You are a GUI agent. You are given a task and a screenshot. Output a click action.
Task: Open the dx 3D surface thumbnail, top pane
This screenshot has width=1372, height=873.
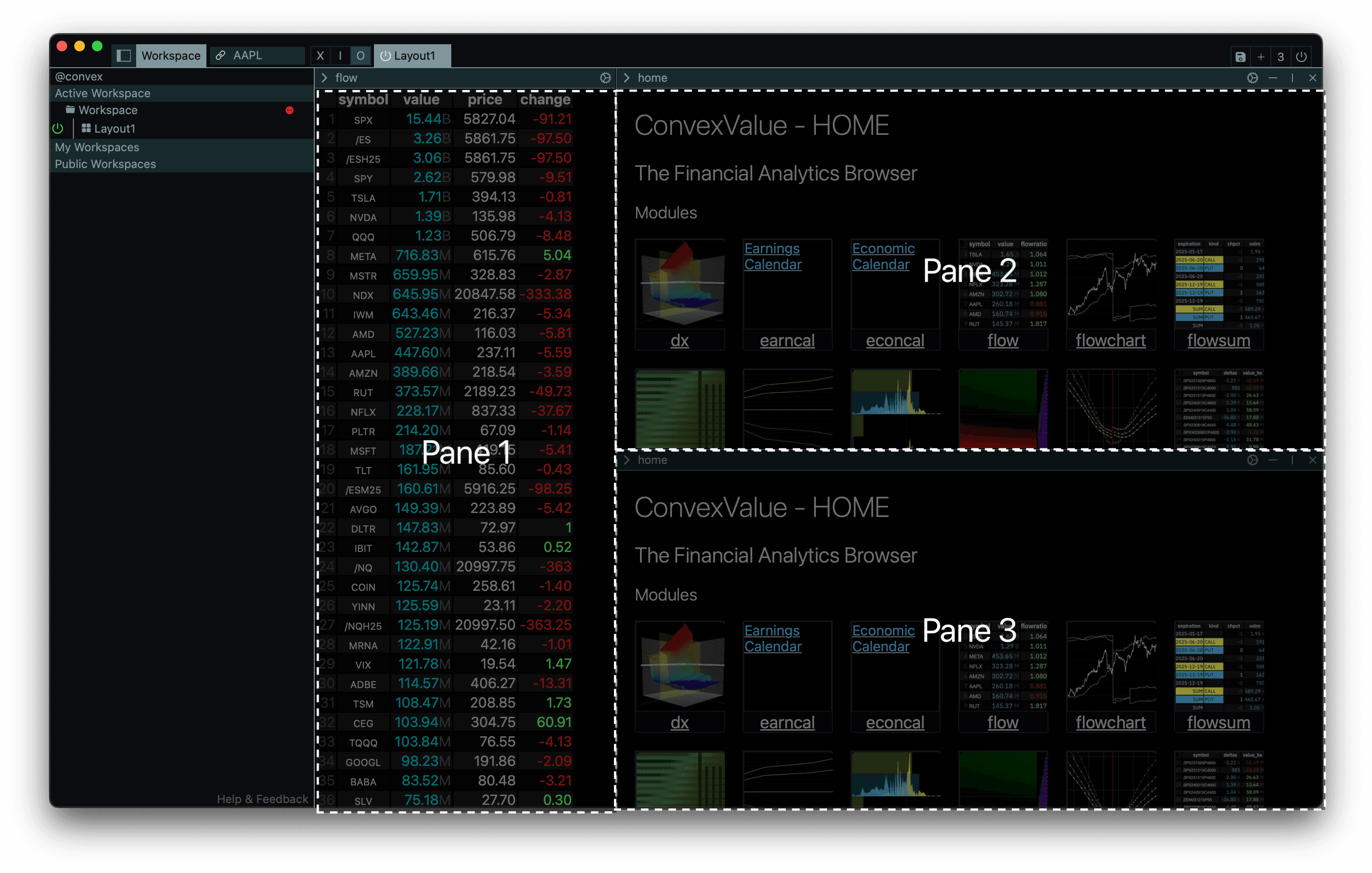click(680, 283)
